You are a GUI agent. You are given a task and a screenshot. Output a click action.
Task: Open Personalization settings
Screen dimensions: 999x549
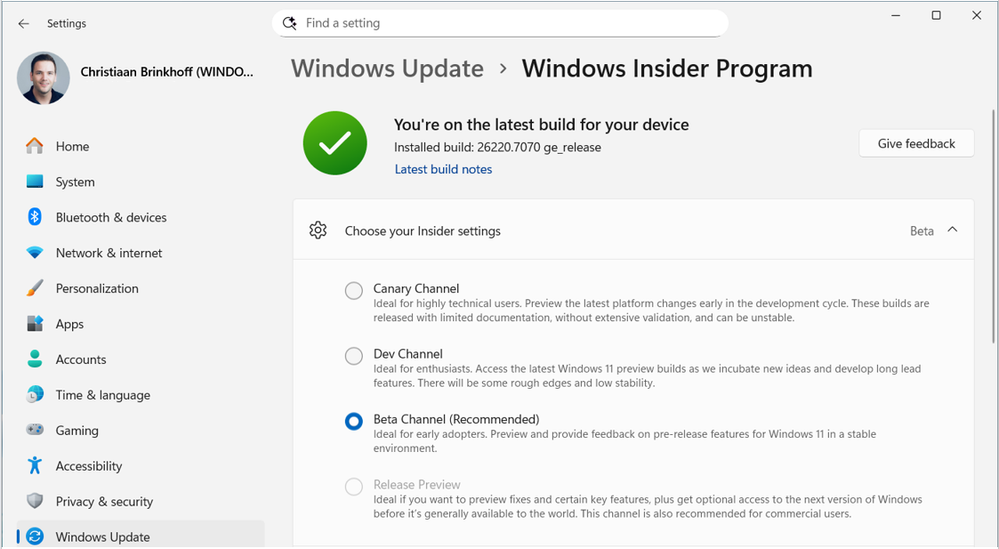point(140,289)
